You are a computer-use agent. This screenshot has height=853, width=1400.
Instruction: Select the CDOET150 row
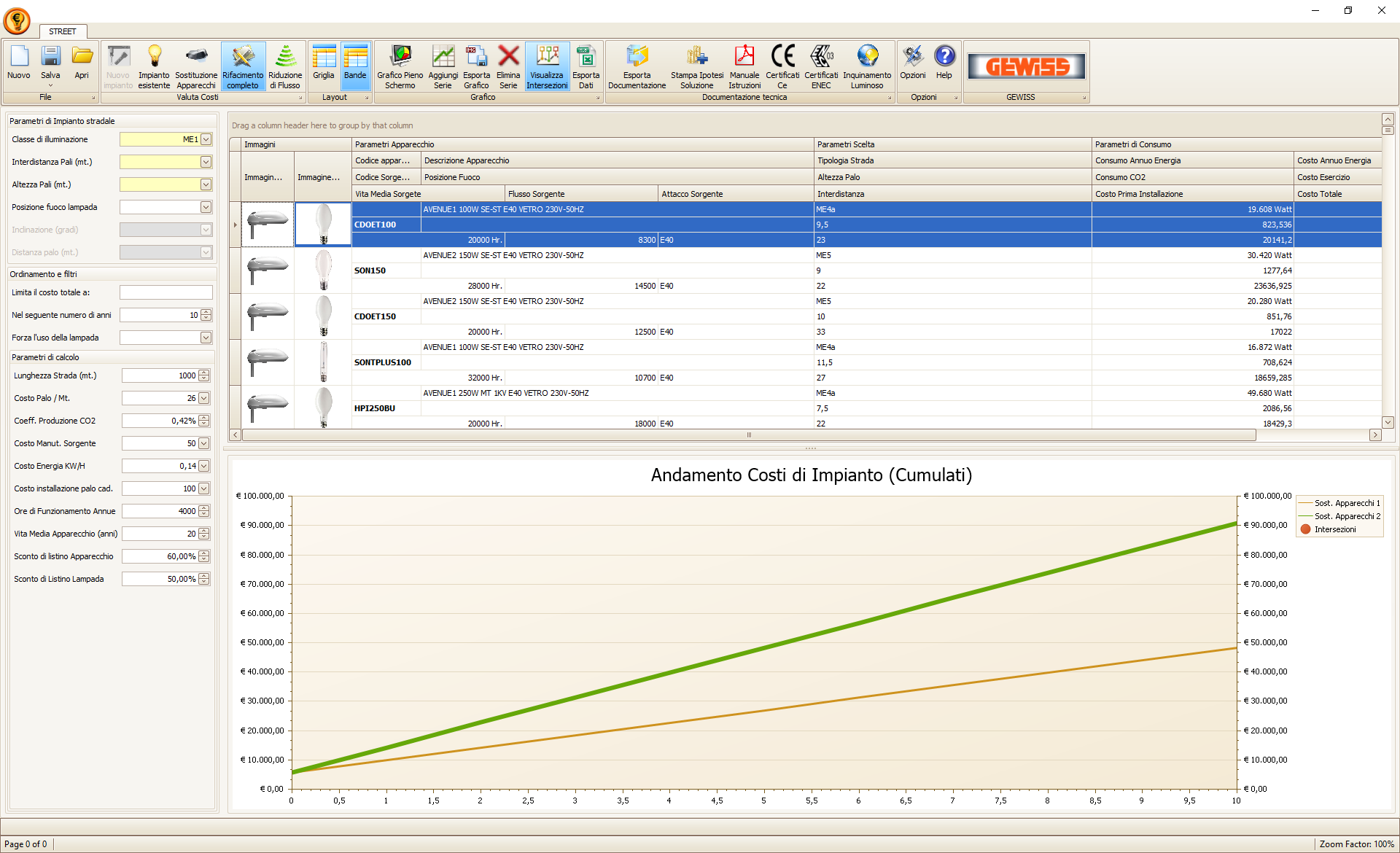click(x=806, y=316)
